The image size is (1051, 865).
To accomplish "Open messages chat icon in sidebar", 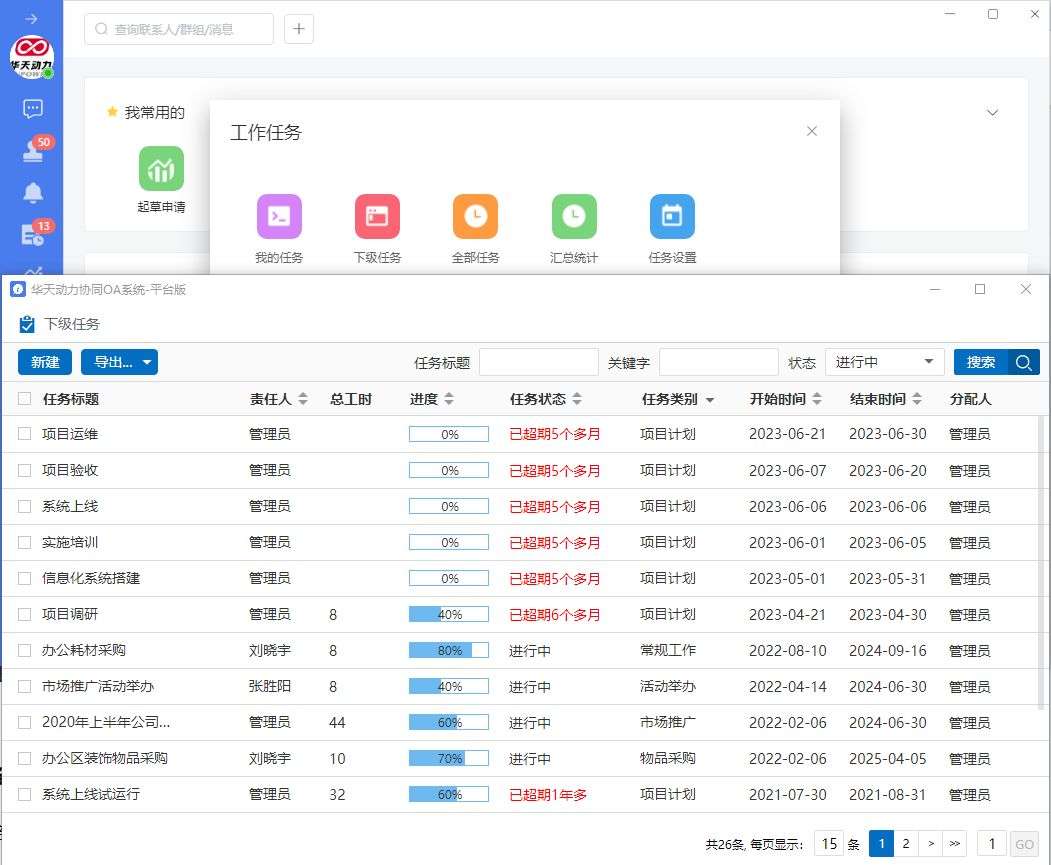I will point(32,109).
